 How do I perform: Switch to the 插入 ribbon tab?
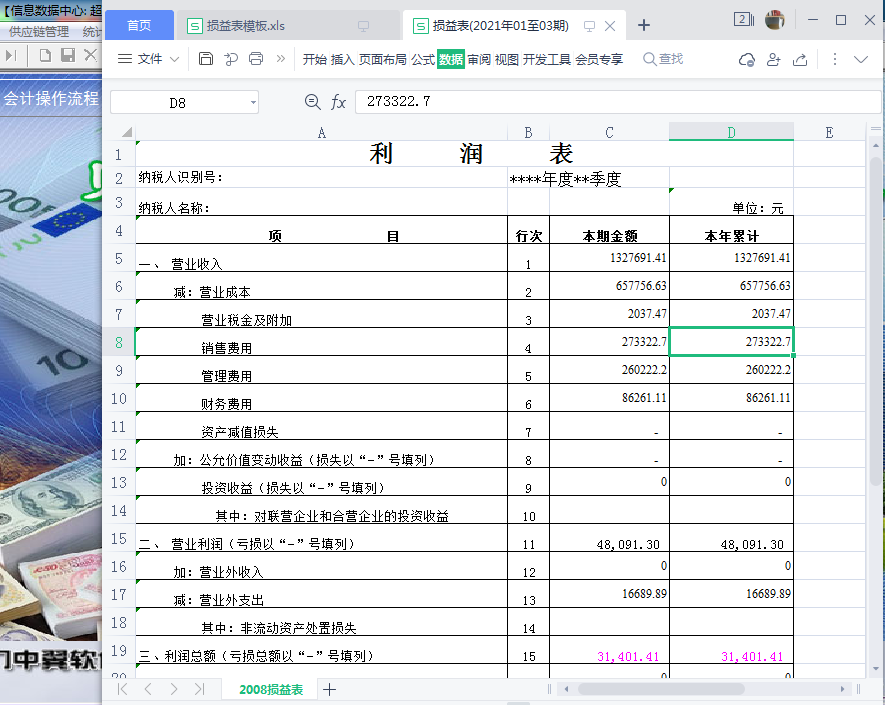[x=342, y=59]
